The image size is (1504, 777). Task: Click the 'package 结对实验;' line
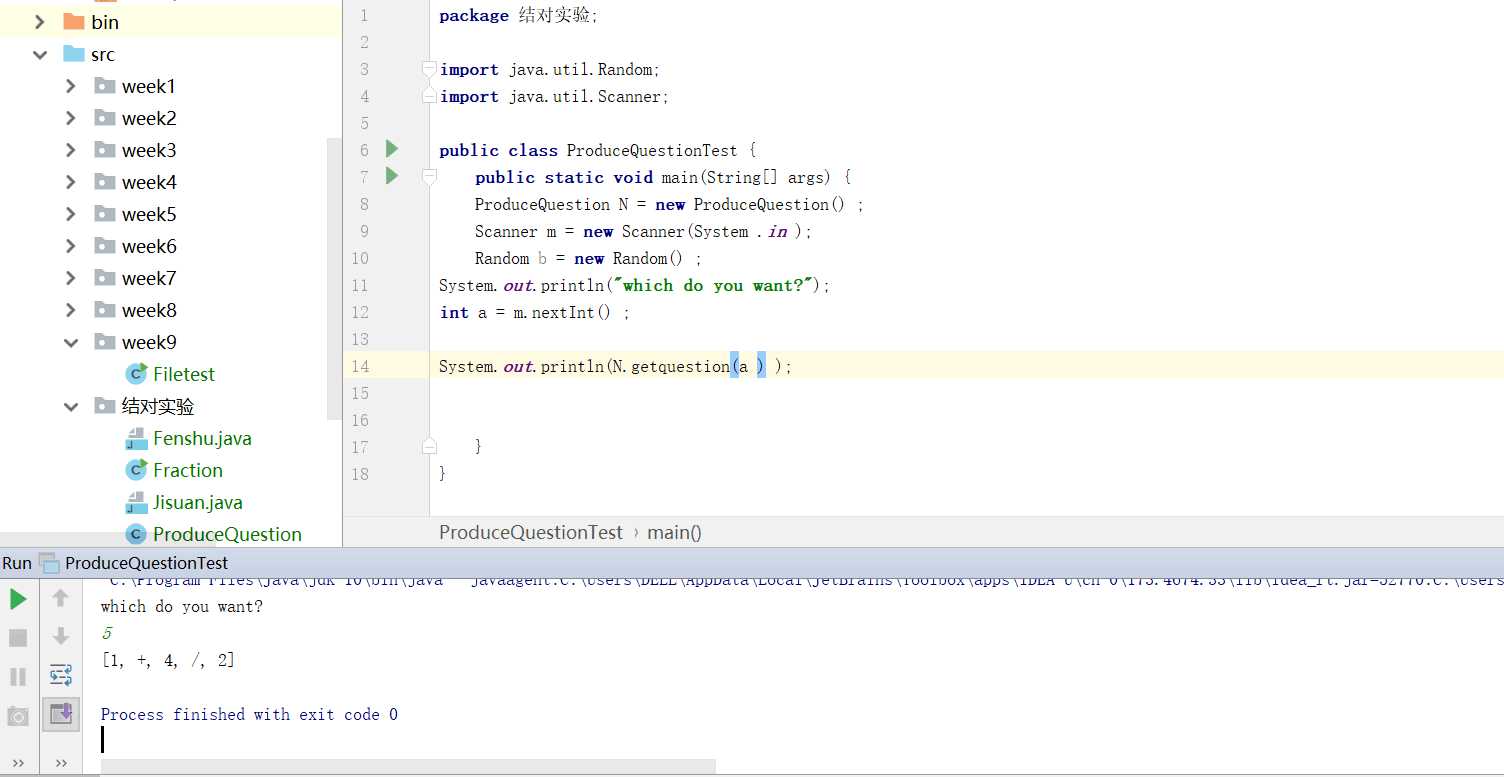pos(519,15)
